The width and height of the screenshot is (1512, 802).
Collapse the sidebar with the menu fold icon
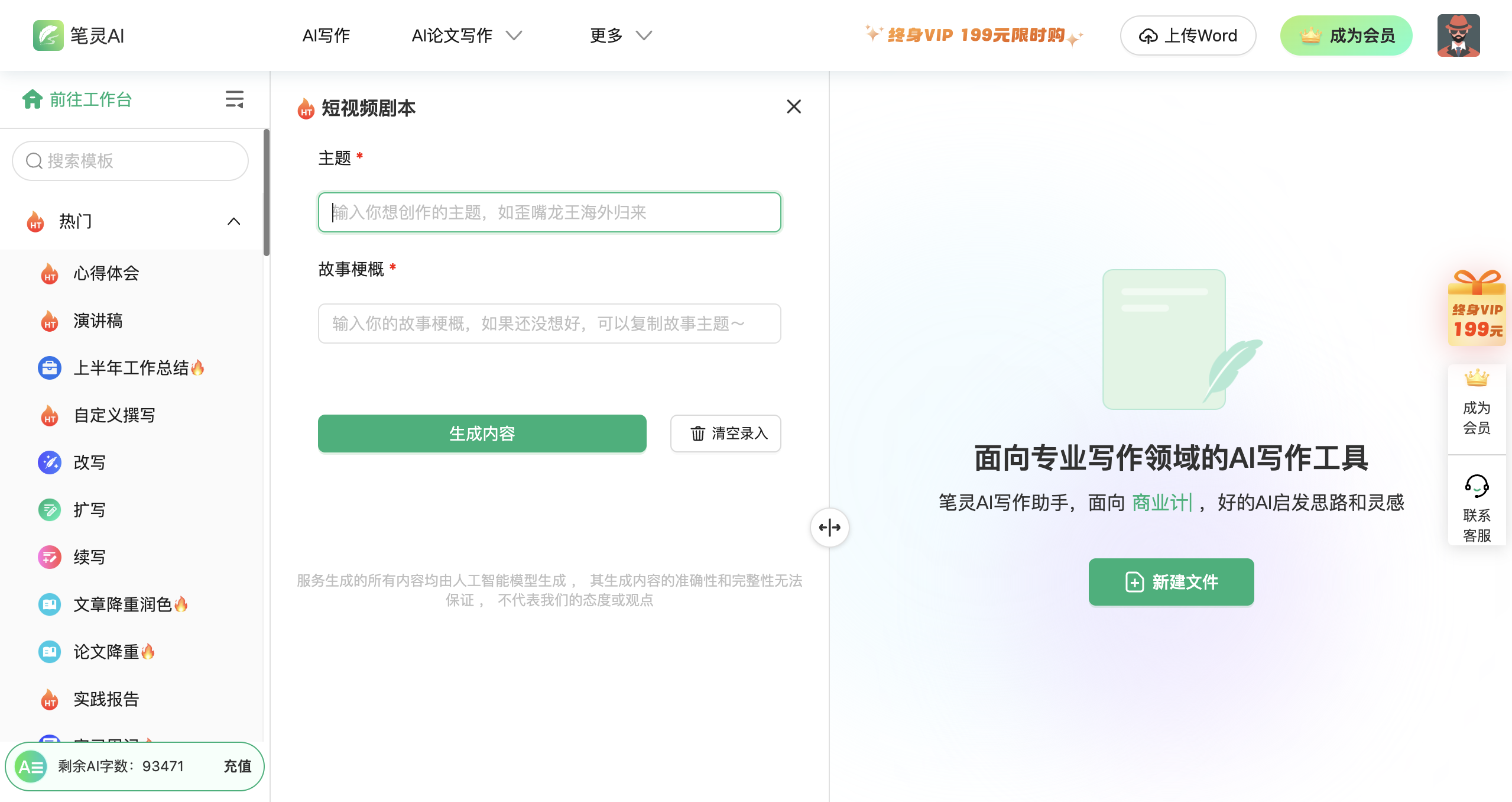point(235,99)
